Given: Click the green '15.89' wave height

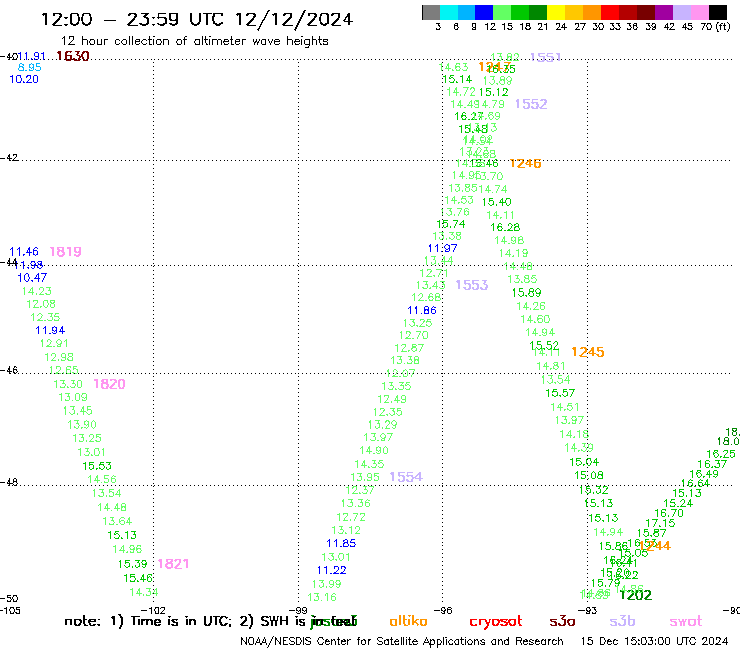Looking at the screenshot, I should 527,293.
